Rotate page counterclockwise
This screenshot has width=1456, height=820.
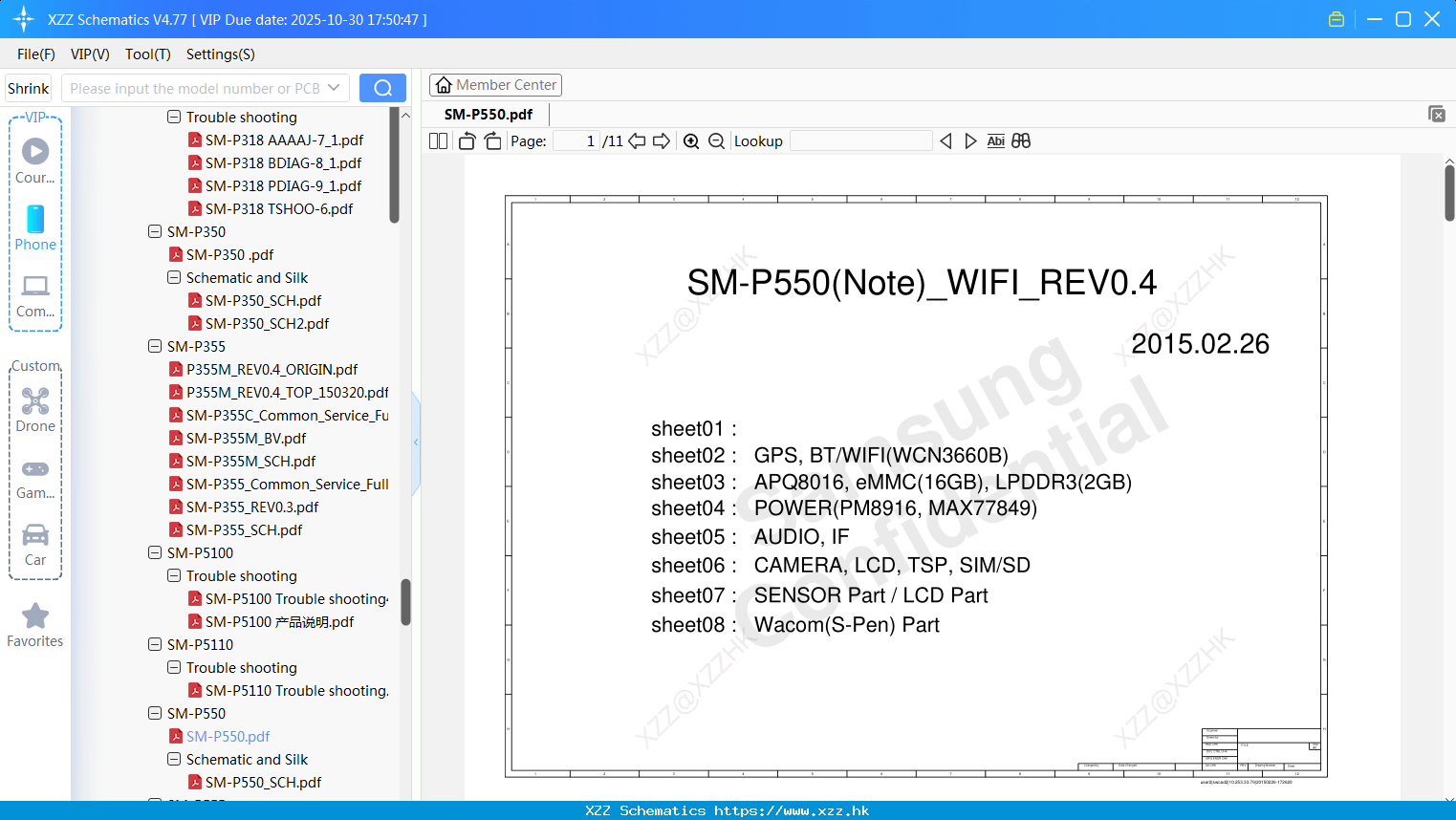[467, 141]
